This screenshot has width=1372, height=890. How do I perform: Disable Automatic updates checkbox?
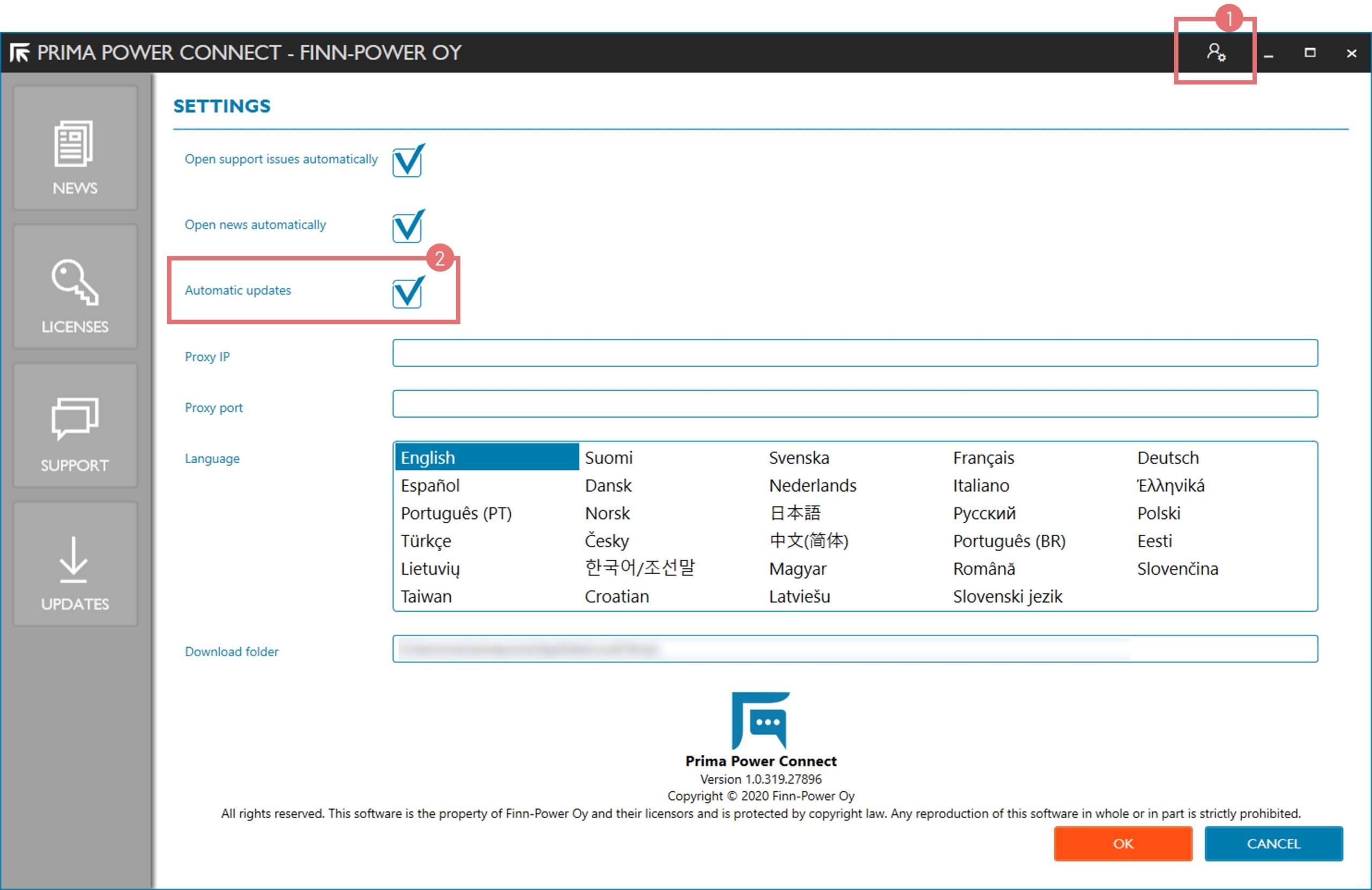click(x=407, y=293)
